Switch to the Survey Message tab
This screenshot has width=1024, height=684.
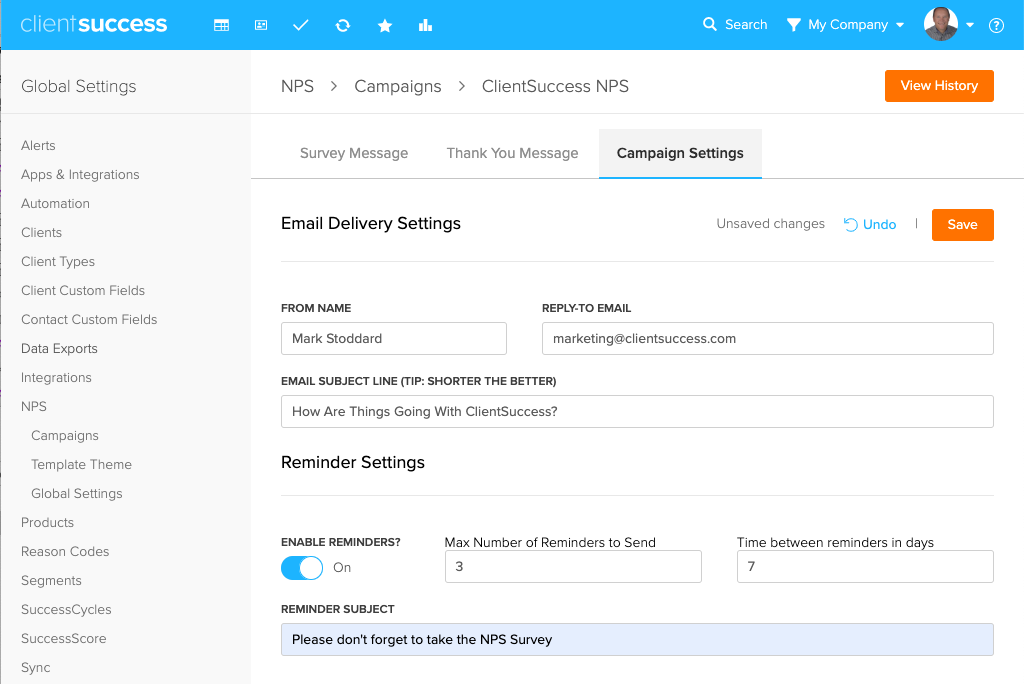[354, 153]
